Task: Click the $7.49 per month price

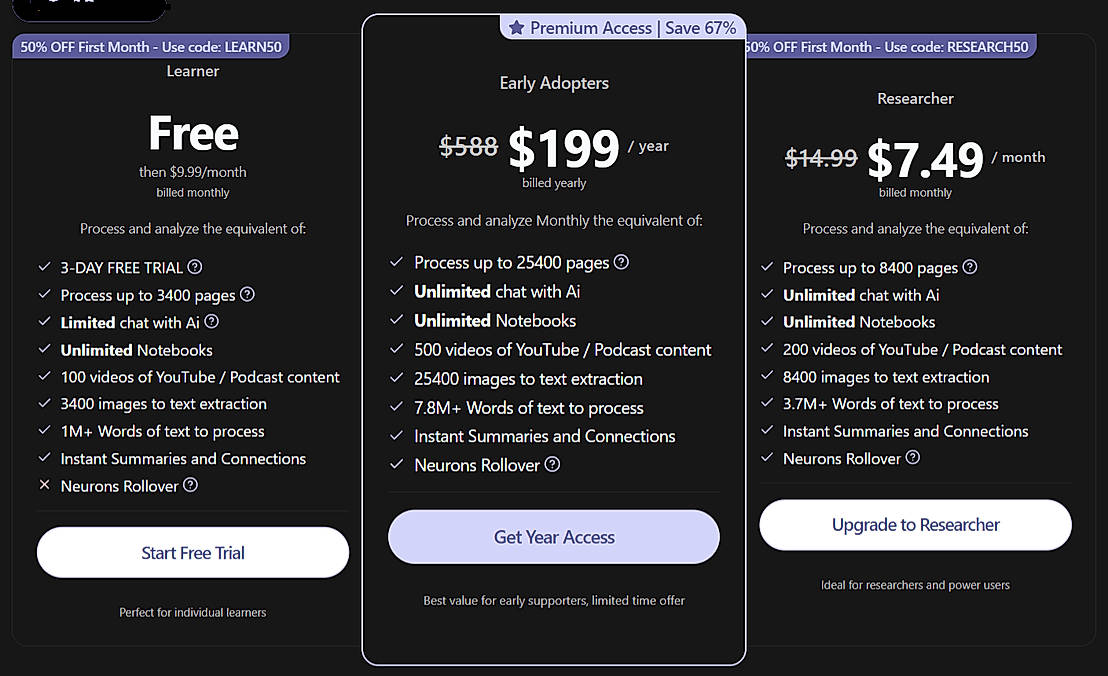Action: (925, 158)
